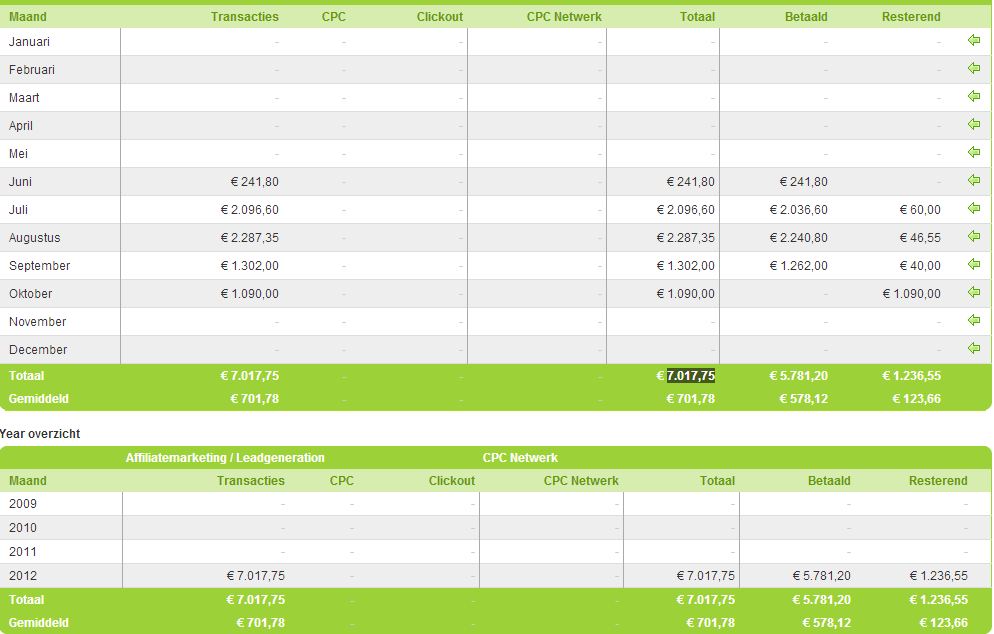The width and height of the screenshot is (994, 634).
Task: Click year table Gemiddeld betaald € 578,12
Action: pos(827,623)
